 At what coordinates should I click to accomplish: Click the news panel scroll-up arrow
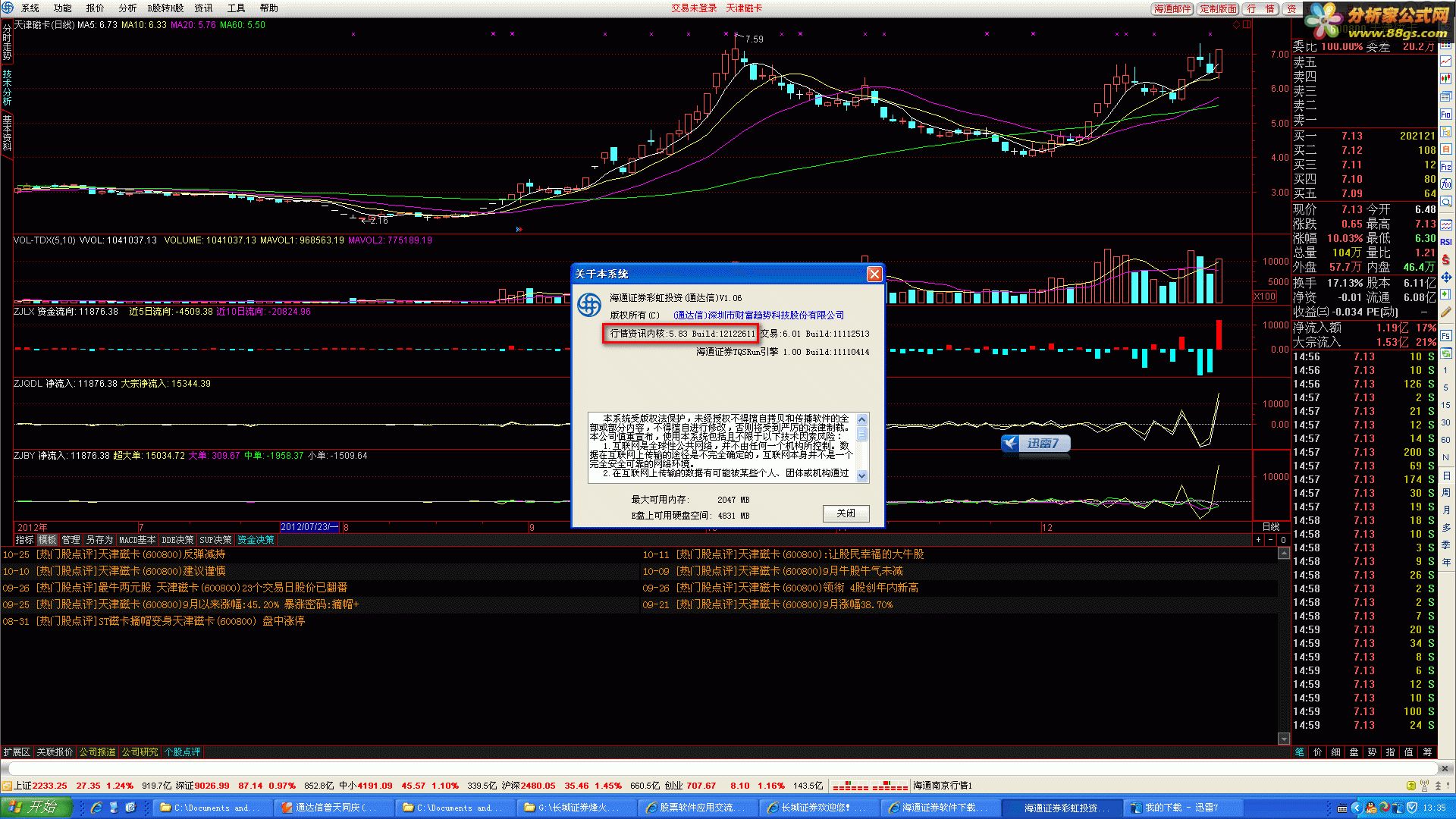1283,554
